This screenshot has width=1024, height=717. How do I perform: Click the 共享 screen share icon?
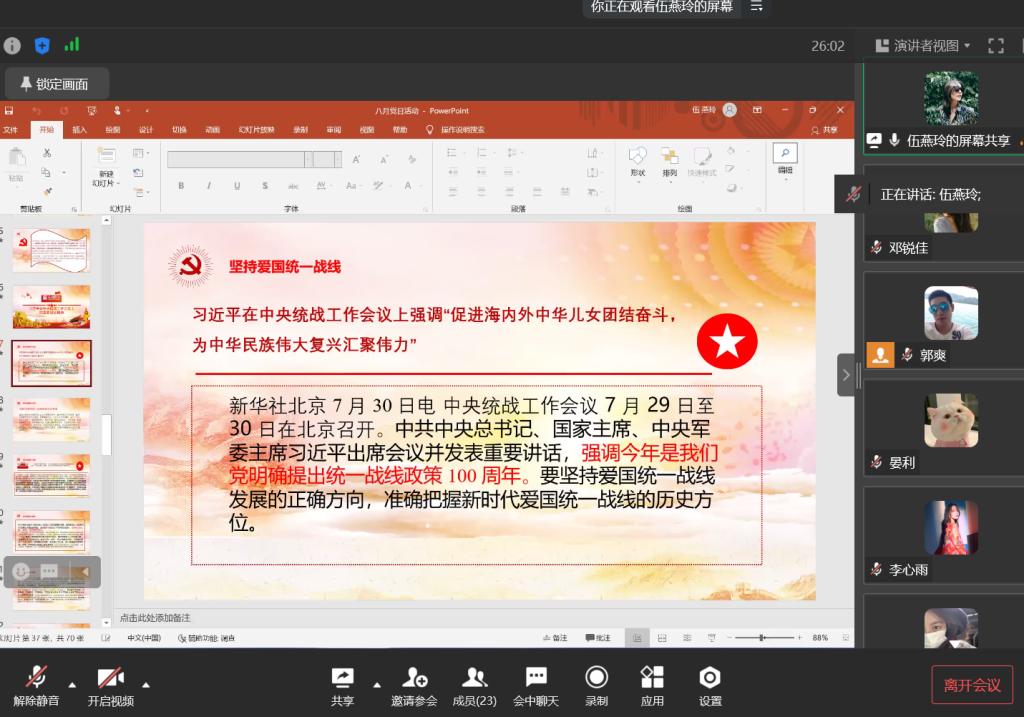click(x=342, y=685)
